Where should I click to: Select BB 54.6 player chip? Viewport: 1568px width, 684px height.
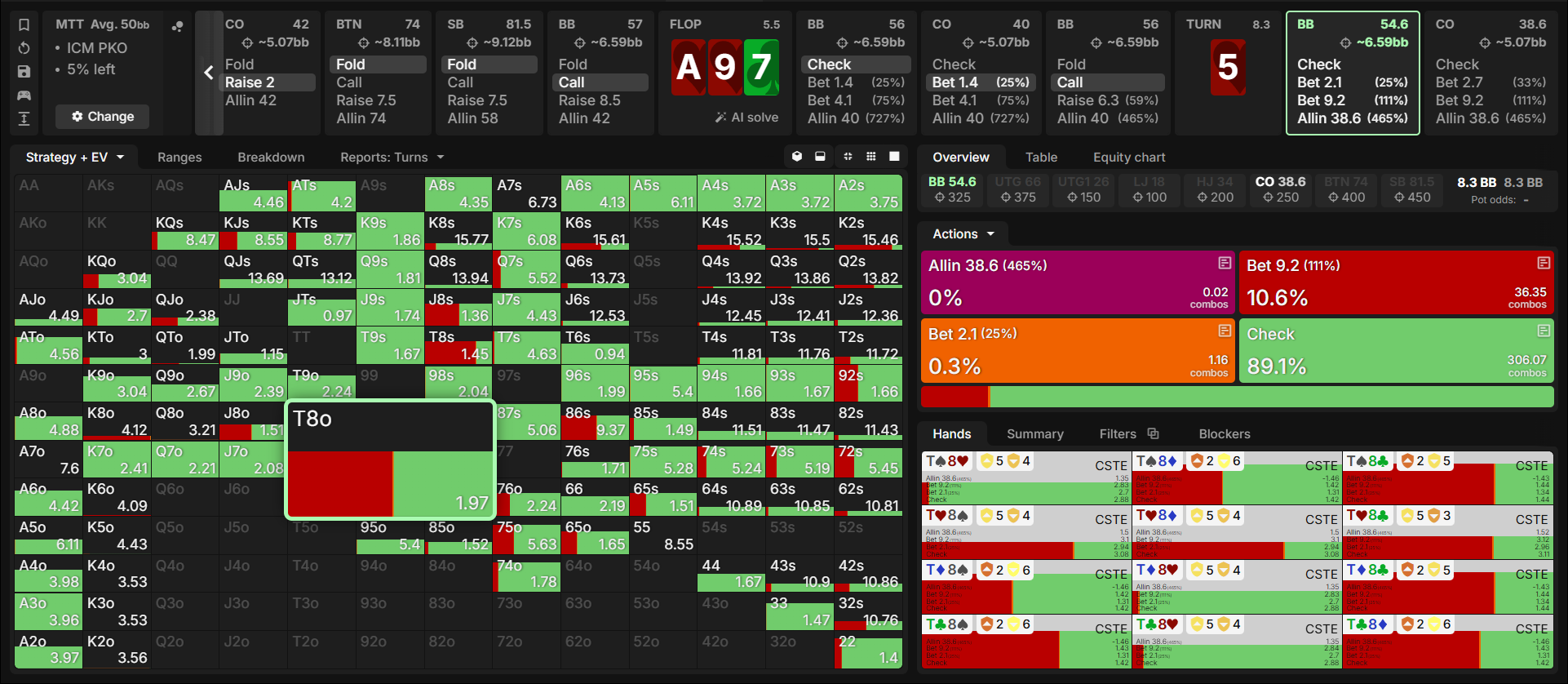[x=951, y=189]
